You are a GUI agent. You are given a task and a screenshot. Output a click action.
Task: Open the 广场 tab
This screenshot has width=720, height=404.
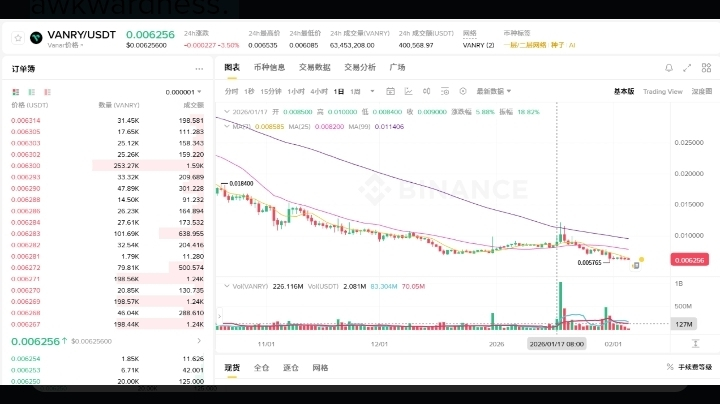click(397, 67)
